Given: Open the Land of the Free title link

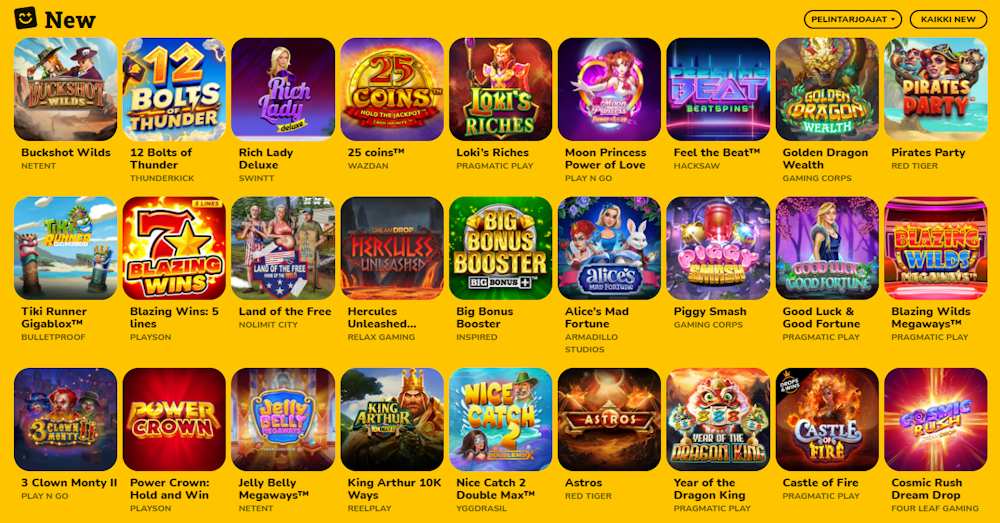Looking at the screenshot, I should click(285, 311).
